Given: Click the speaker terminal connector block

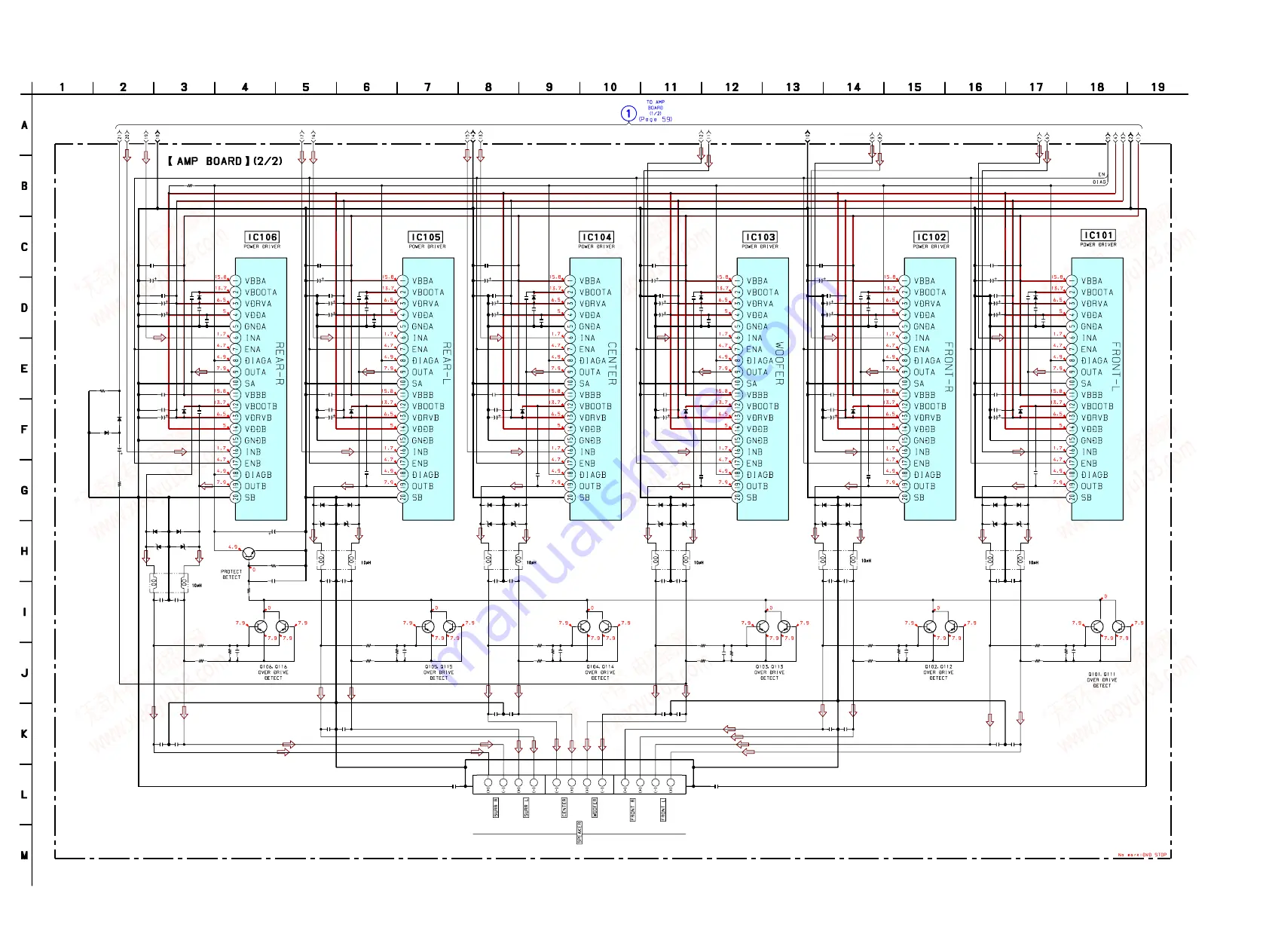Looking at the screenshot, I should [x=579, y=784].
